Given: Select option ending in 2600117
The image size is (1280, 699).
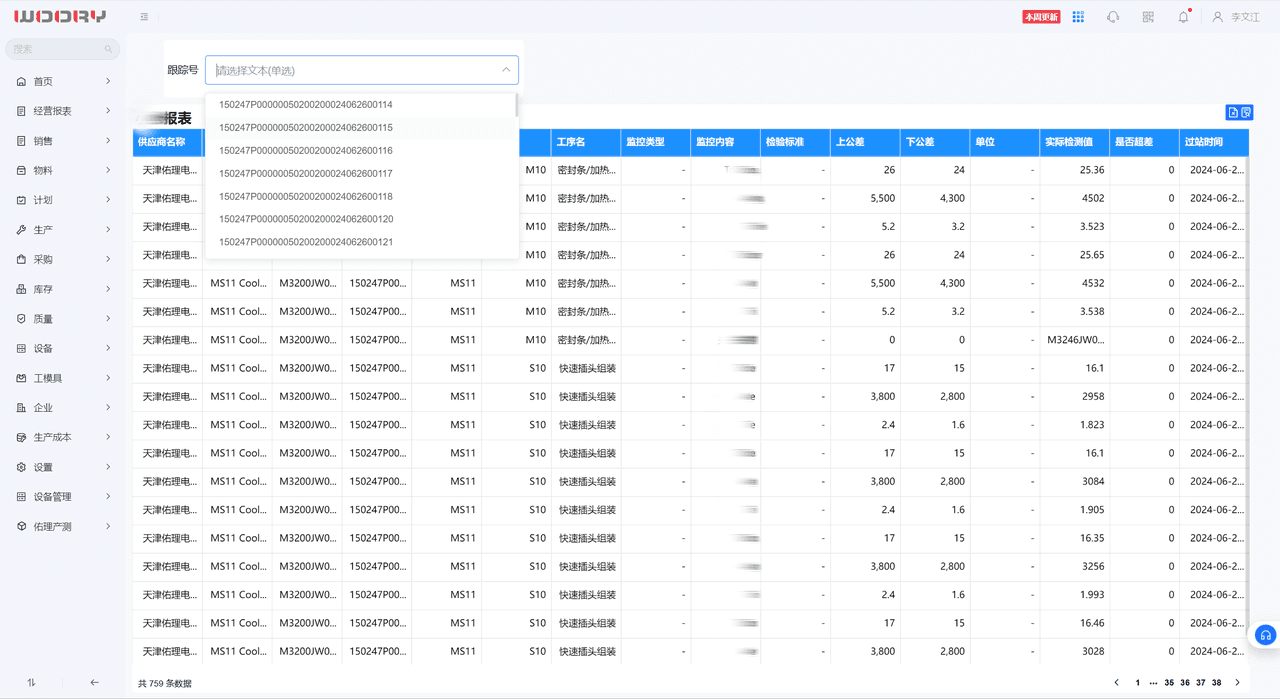Looking at the screenshot, I should (360, 174).
